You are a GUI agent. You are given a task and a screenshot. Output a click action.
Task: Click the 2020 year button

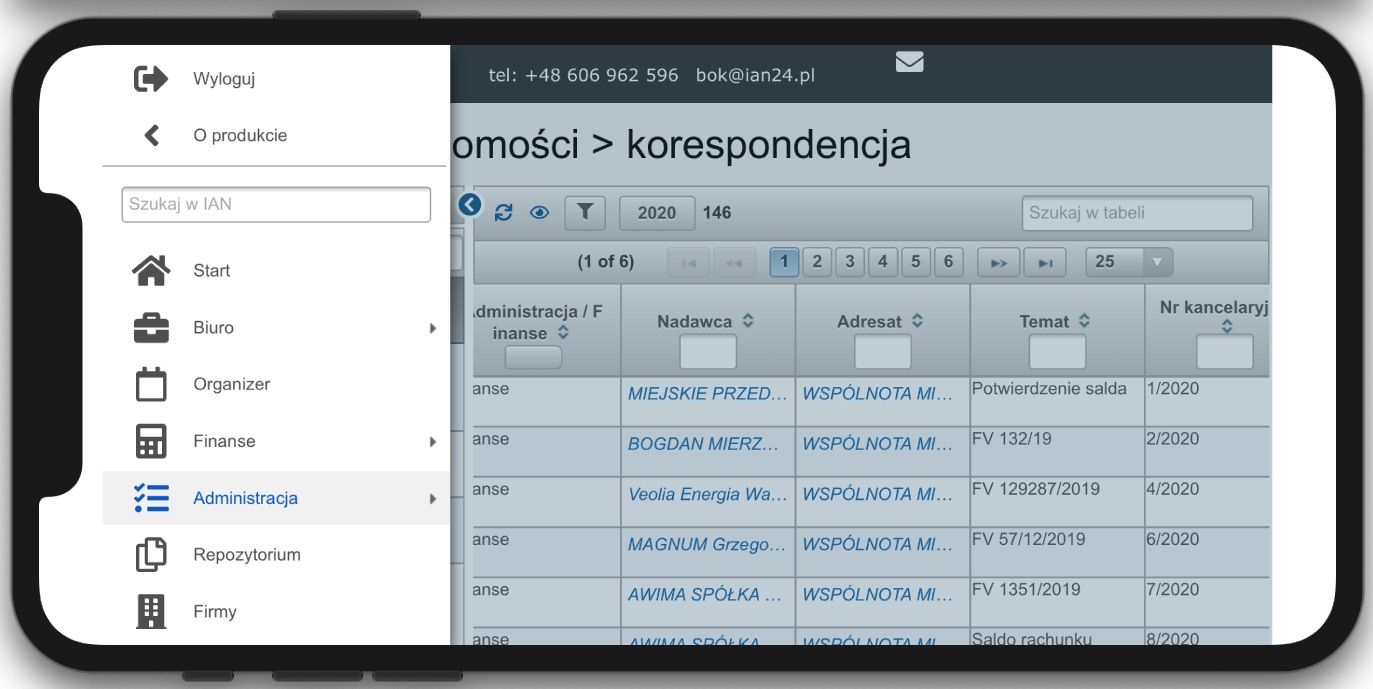(x=657, y=212)
